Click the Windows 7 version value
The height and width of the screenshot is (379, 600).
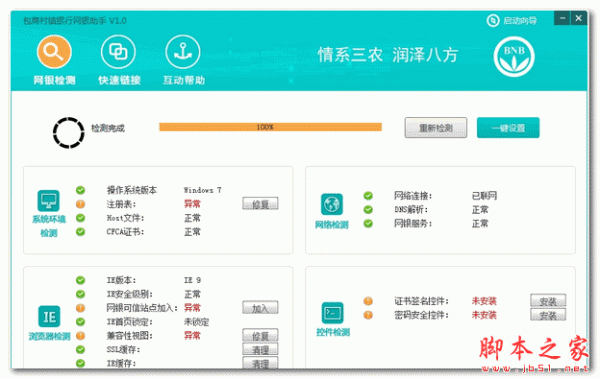pyautogui.click(x=202, y=190)
